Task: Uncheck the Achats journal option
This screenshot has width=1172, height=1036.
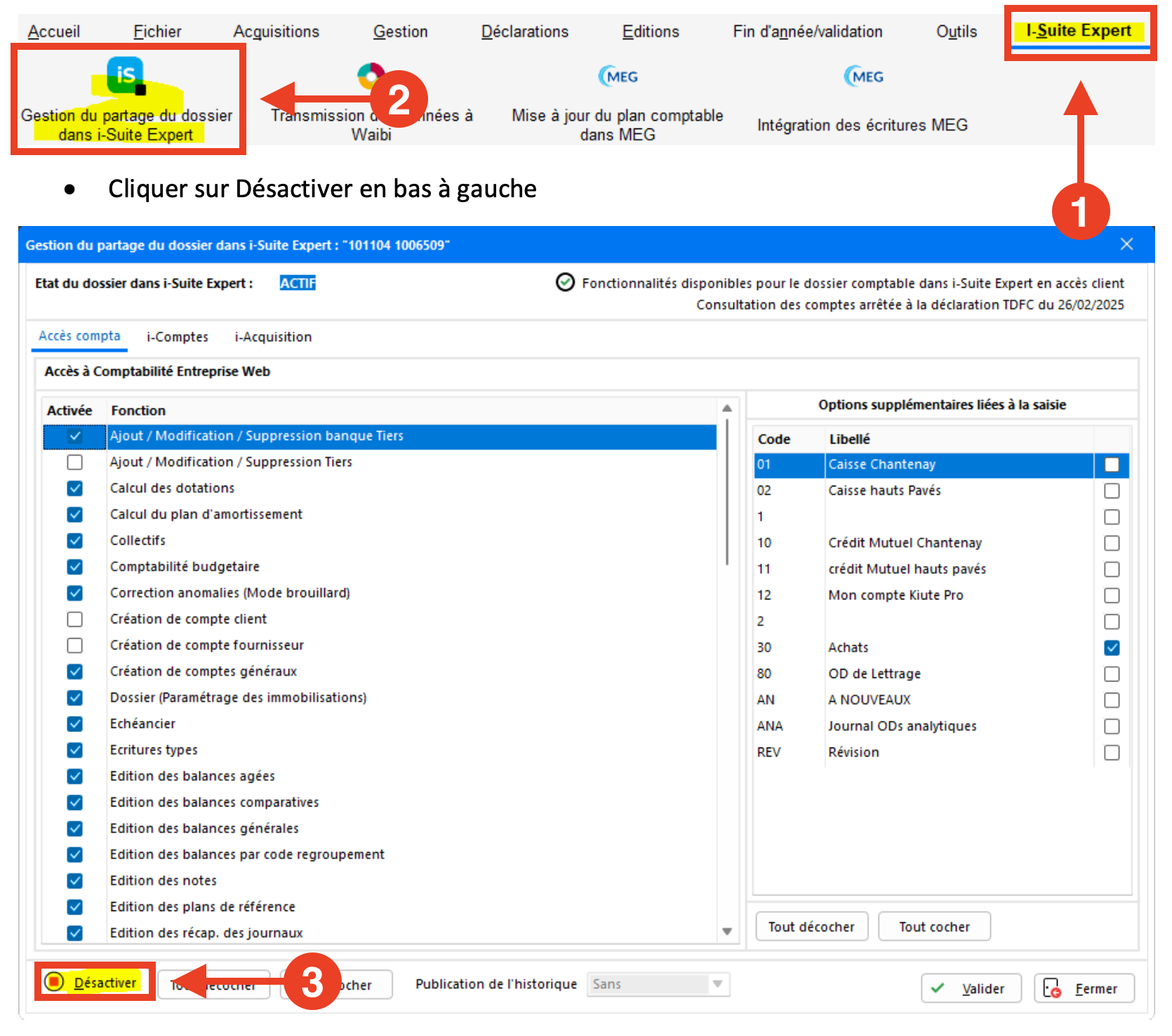Action: 1112,648
